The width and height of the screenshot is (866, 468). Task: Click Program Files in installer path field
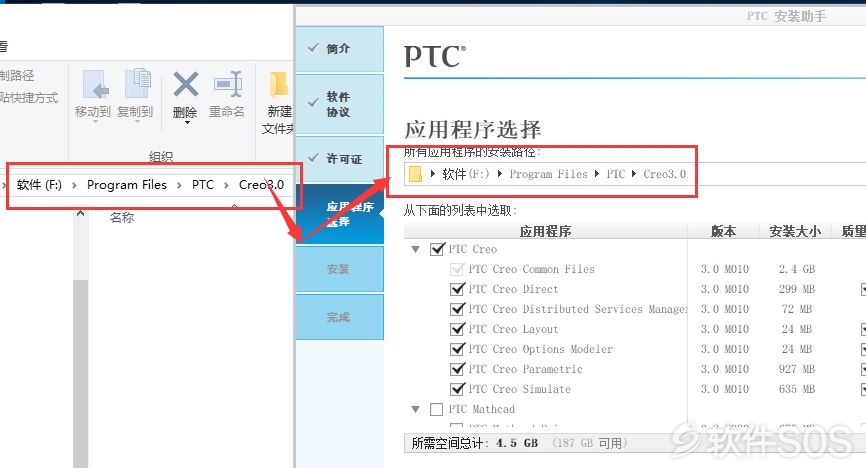(548, 174)
